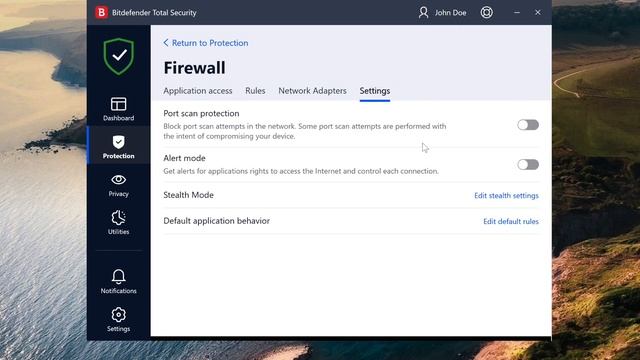Click Edit stealth settings link
Viewport: 640px width, 360px height.
click(x=506, y=196)
